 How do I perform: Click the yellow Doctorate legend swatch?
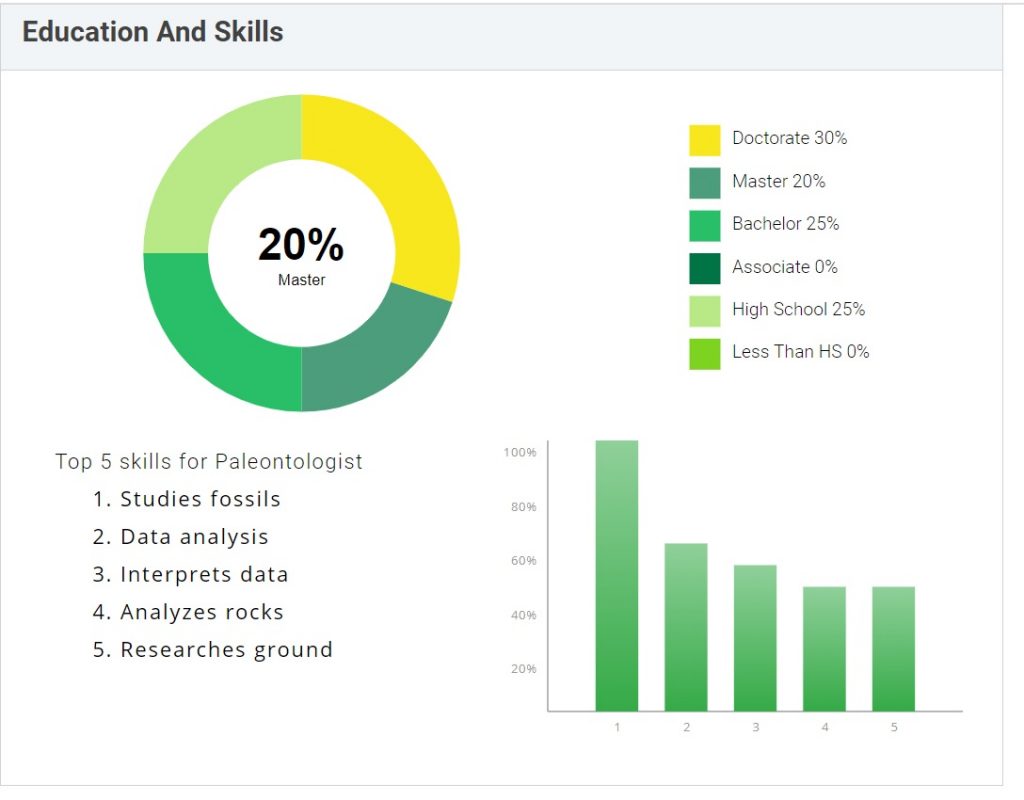click(705, 140)
